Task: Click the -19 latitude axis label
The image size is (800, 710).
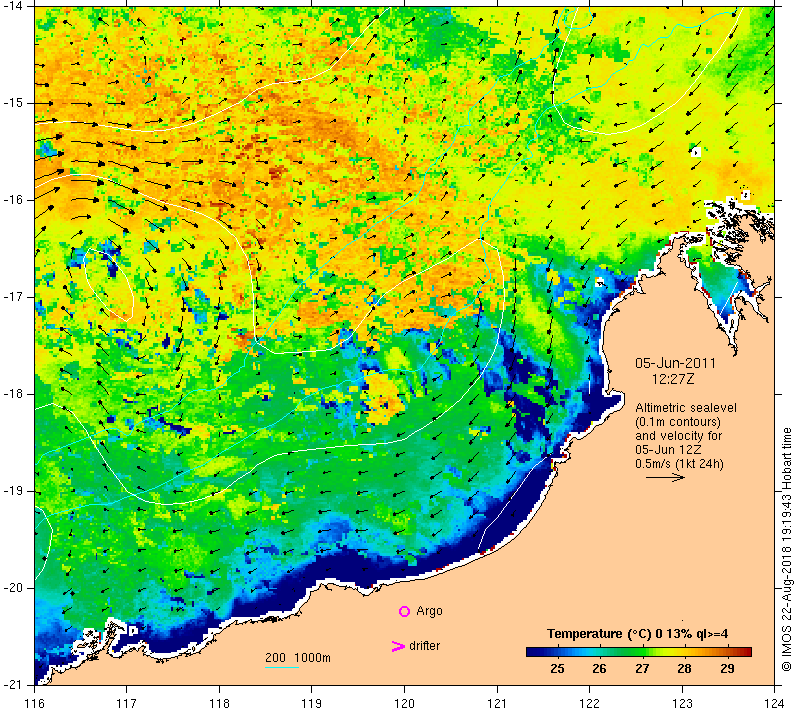Action: 13,491
